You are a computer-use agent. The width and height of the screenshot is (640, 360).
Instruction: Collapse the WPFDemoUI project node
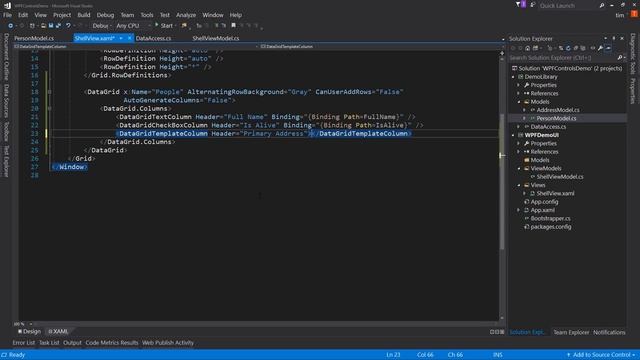pos(513,135)
